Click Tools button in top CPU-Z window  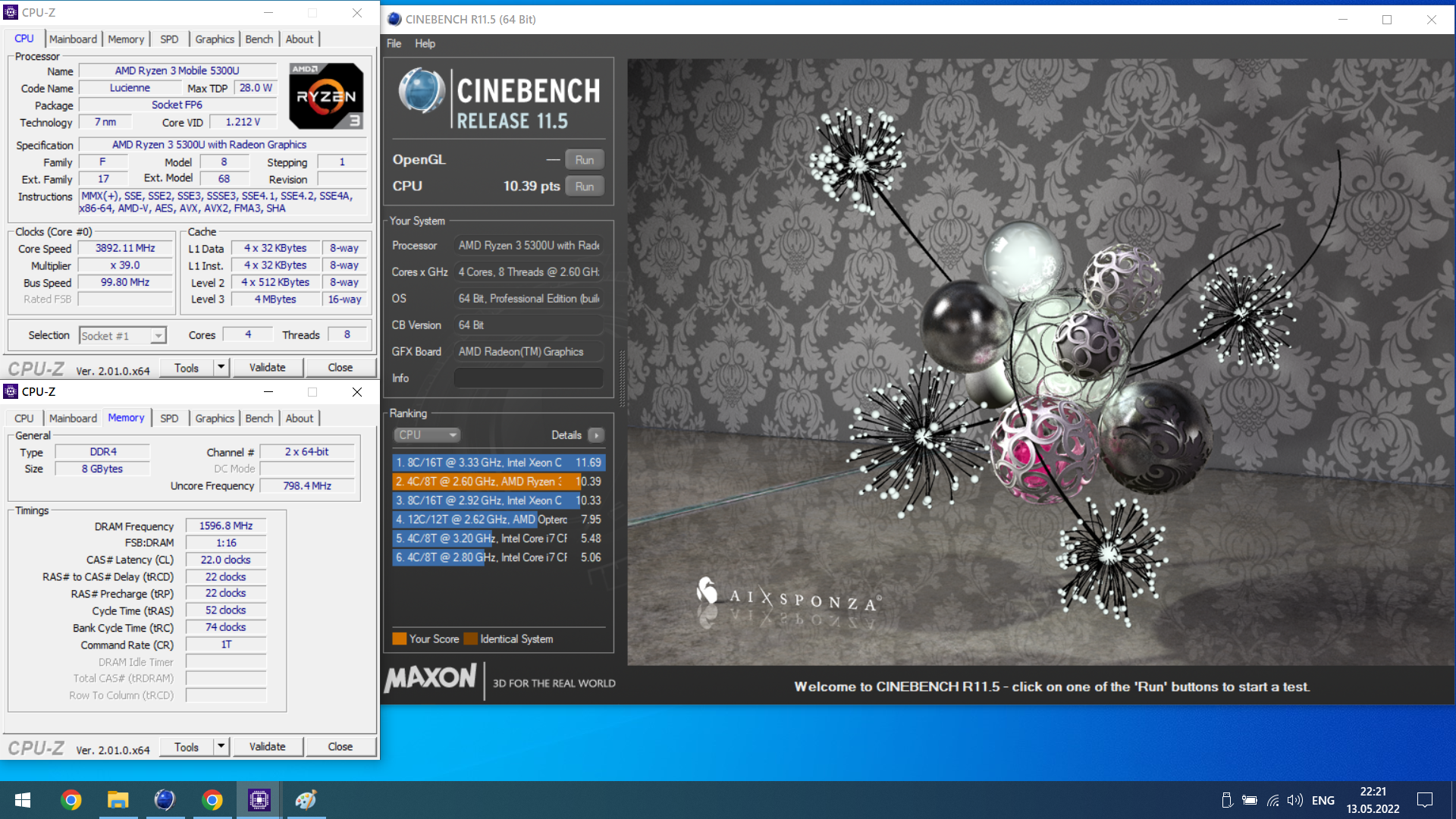click(x=187, y=367)
